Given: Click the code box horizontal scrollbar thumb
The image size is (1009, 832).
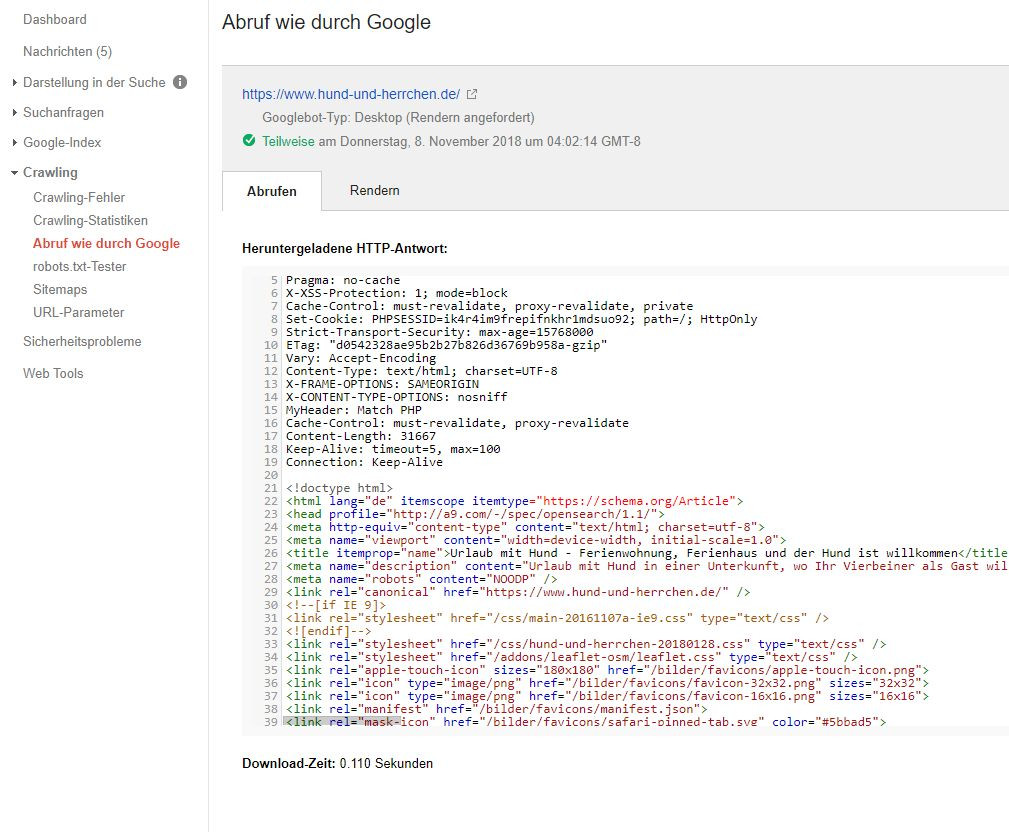Looking at the screenshot, I should (342, 721).
